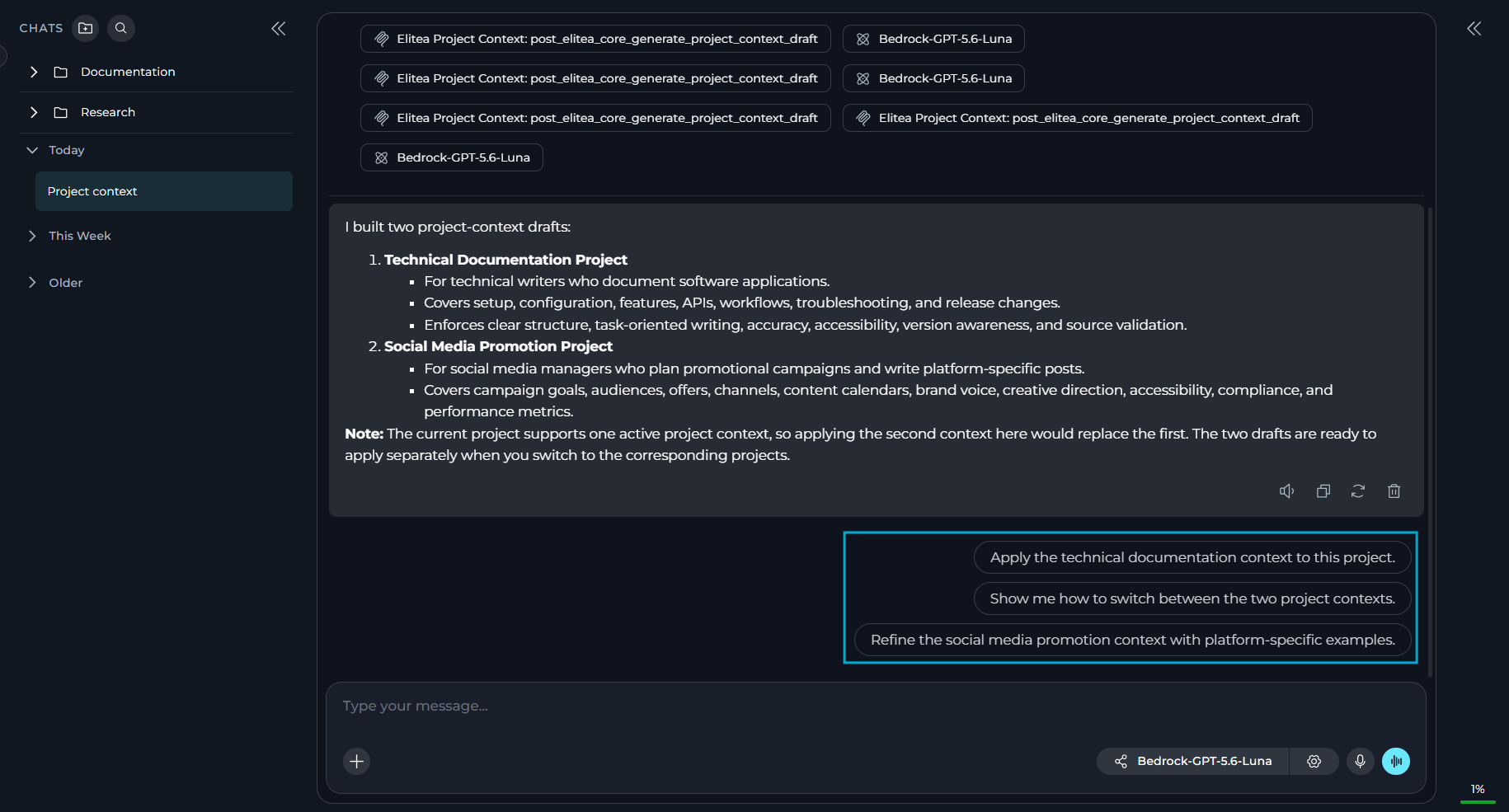
Task: Click the new folder icon beside CHATS
Action: pyautogui.click(x=85, y=28)
